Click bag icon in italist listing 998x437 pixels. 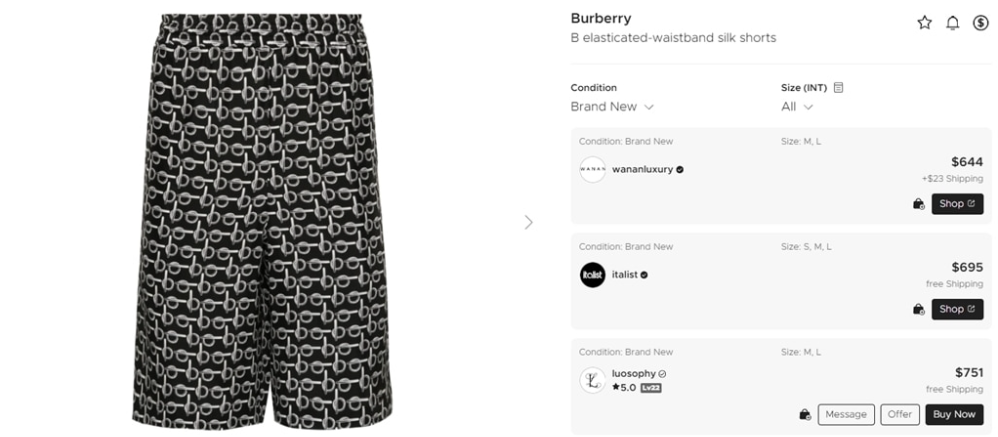[x=918, y=309]
